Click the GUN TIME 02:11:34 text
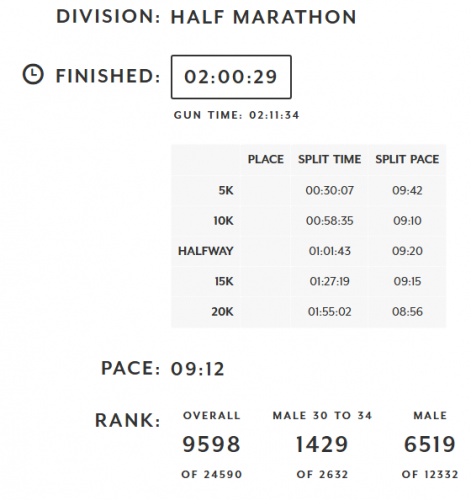 [236, 115]
